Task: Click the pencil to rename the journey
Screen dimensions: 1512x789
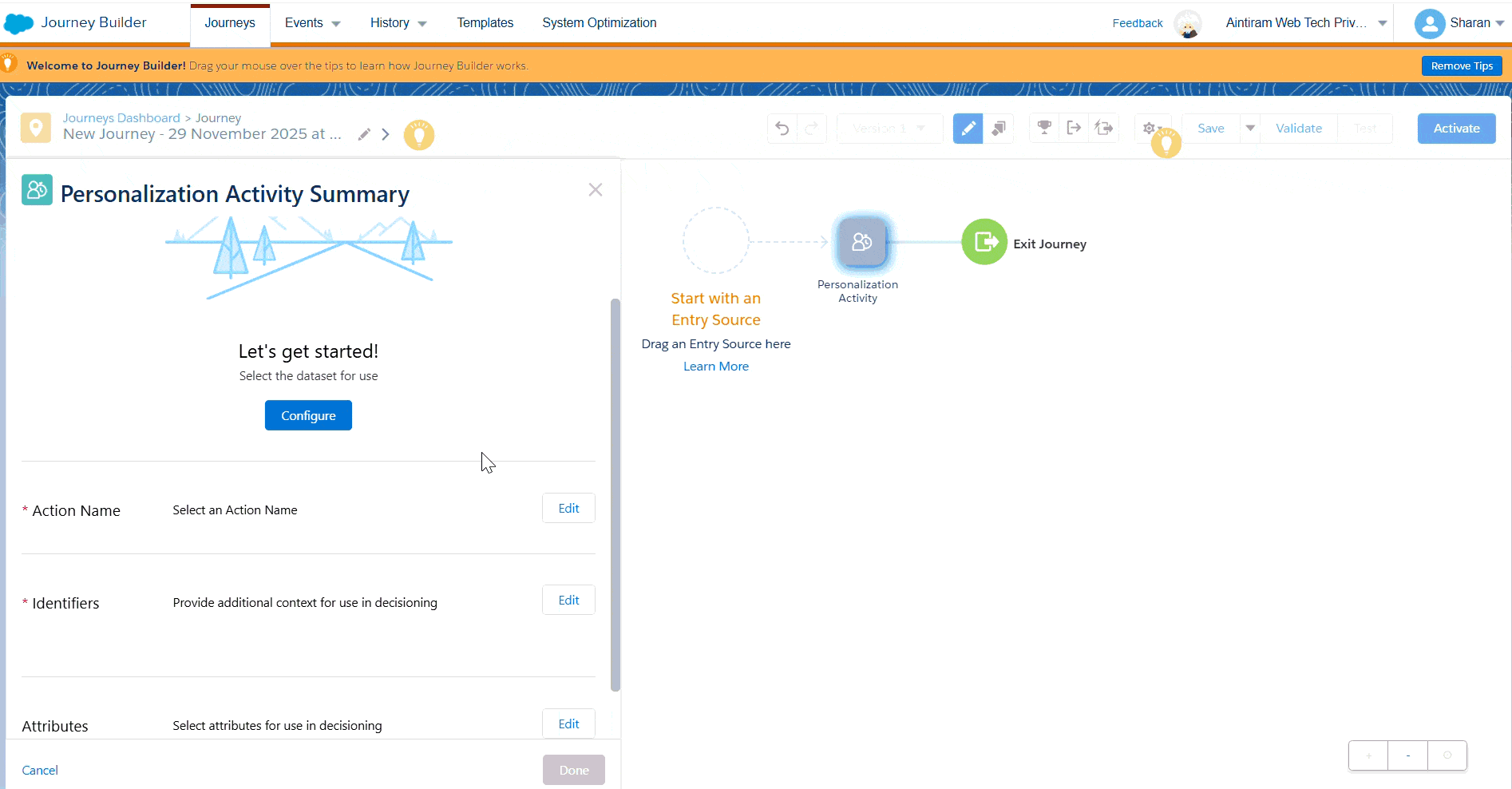Action: pyautogui.click(x=364, y=134)
